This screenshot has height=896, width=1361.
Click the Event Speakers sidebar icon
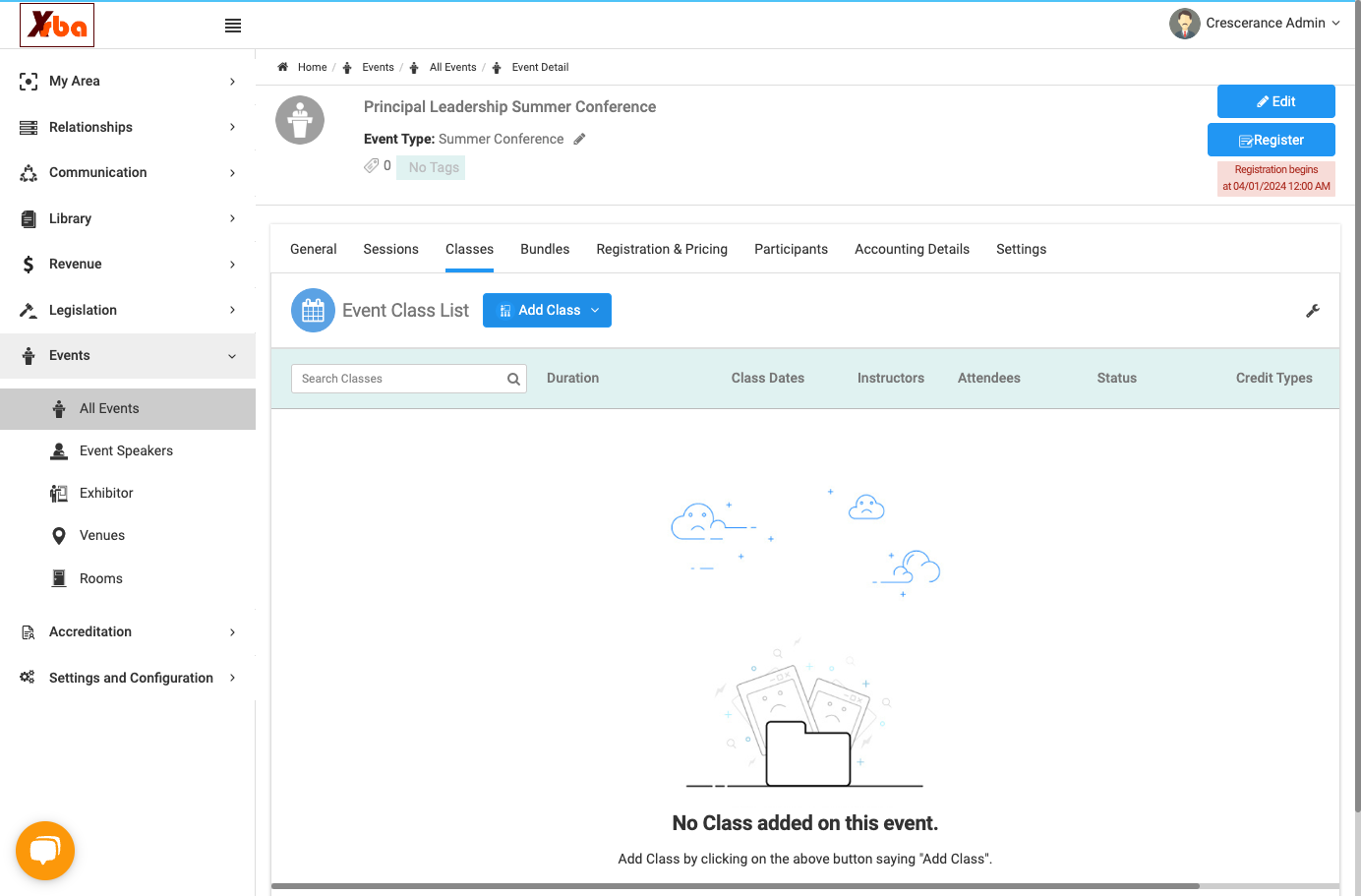click(59, 450)
